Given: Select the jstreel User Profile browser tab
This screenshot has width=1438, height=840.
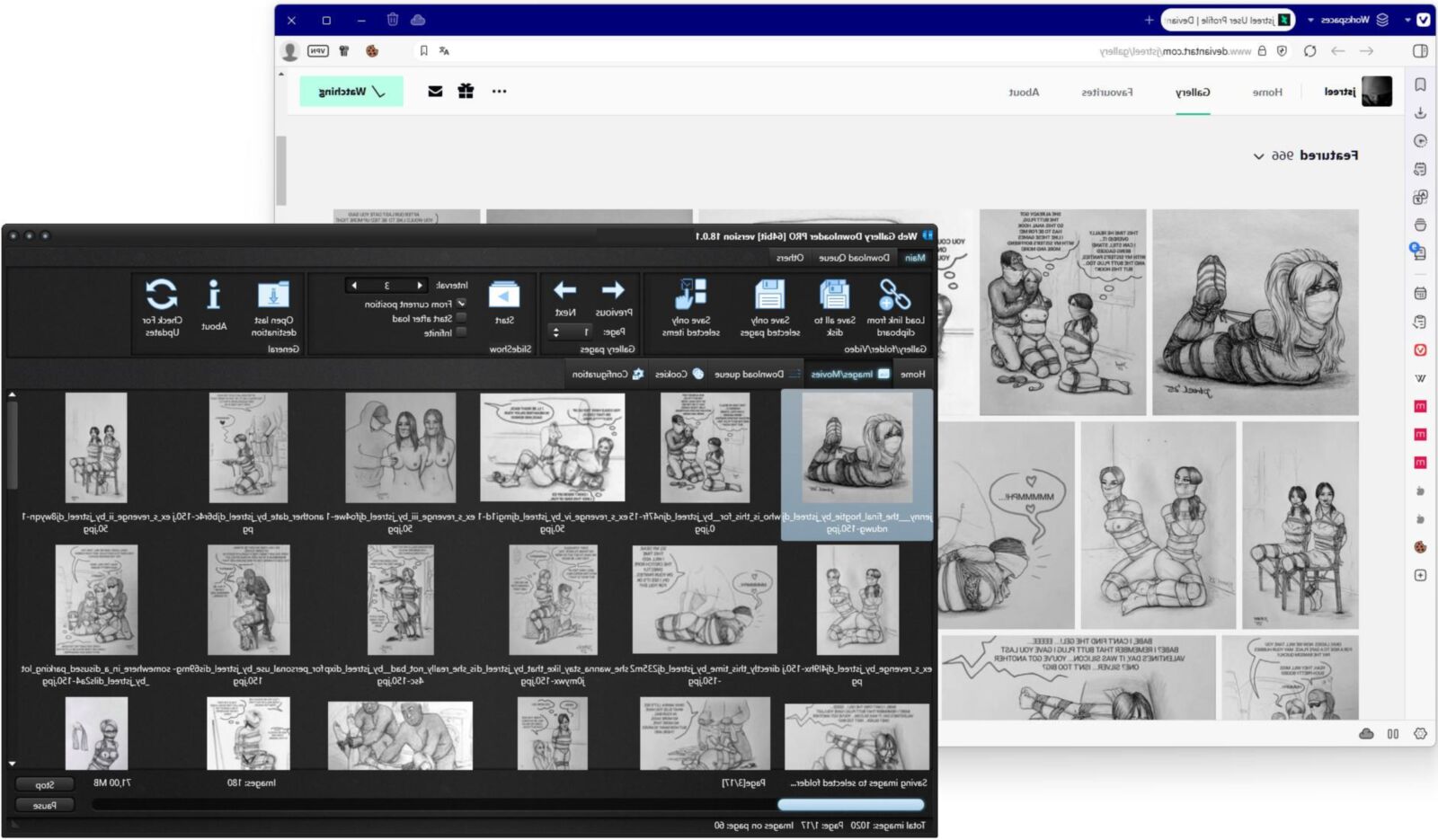Looking at the screenshot, I should point(1228,20).
